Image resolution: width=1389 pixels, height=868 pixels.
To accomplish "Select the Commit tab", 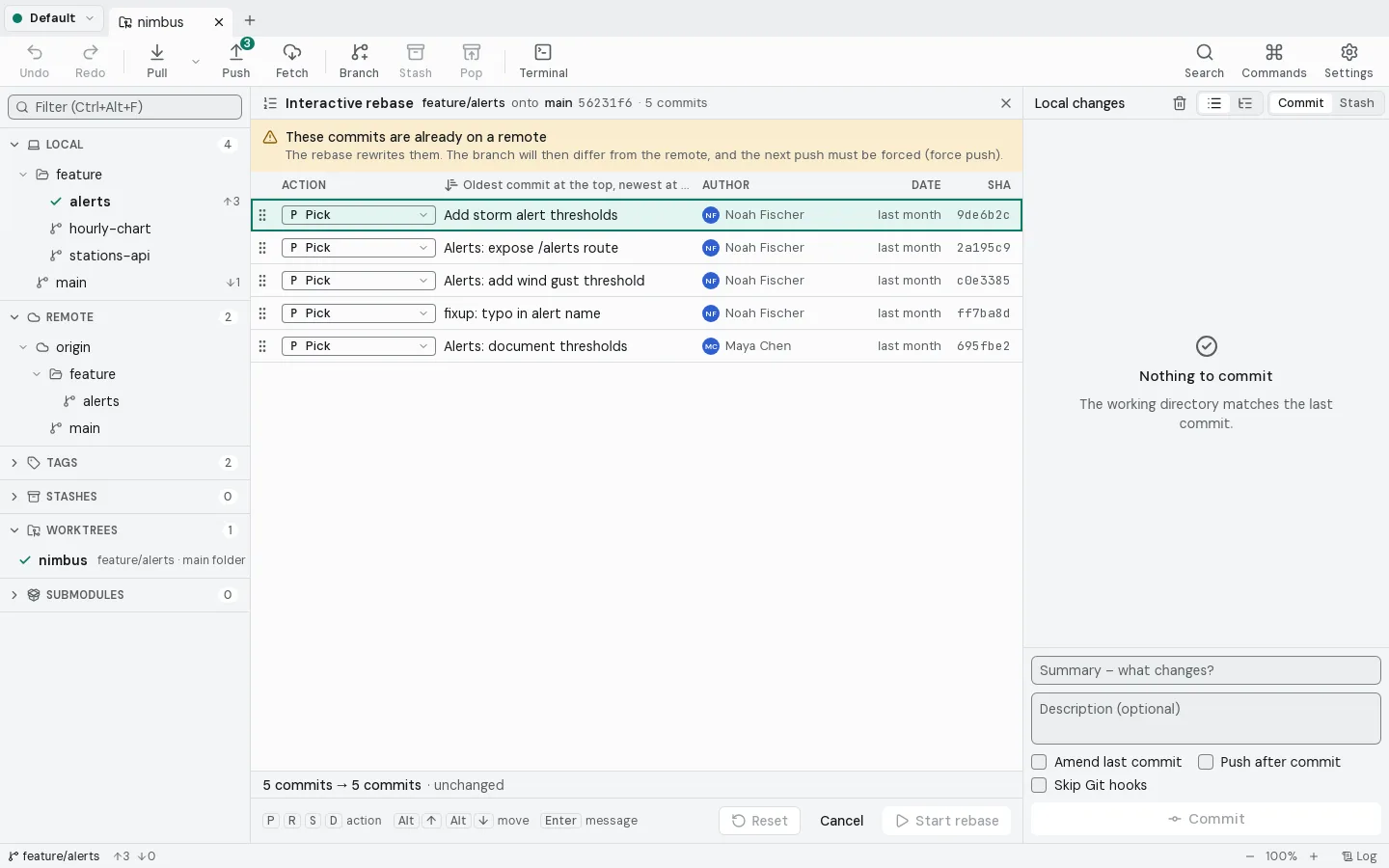I will [1300, 103].
